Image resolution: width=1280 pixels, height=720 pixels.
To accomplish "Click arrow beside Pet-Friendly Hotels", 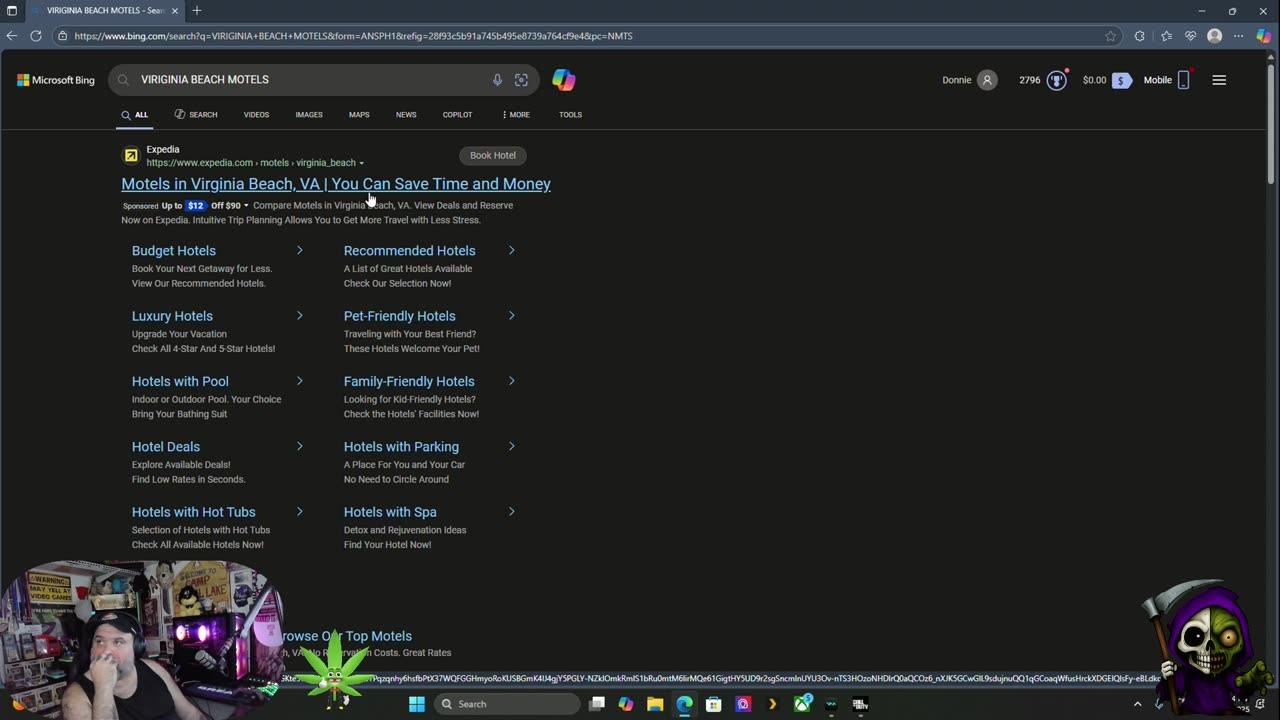I will 511,316.
